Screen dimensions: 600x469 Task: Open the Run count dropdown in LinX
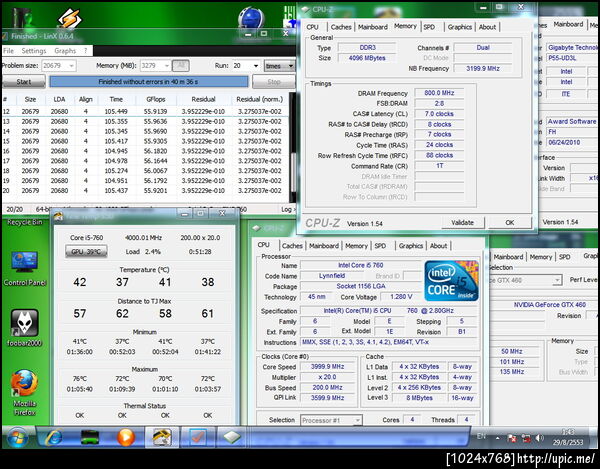pos(246,65)
